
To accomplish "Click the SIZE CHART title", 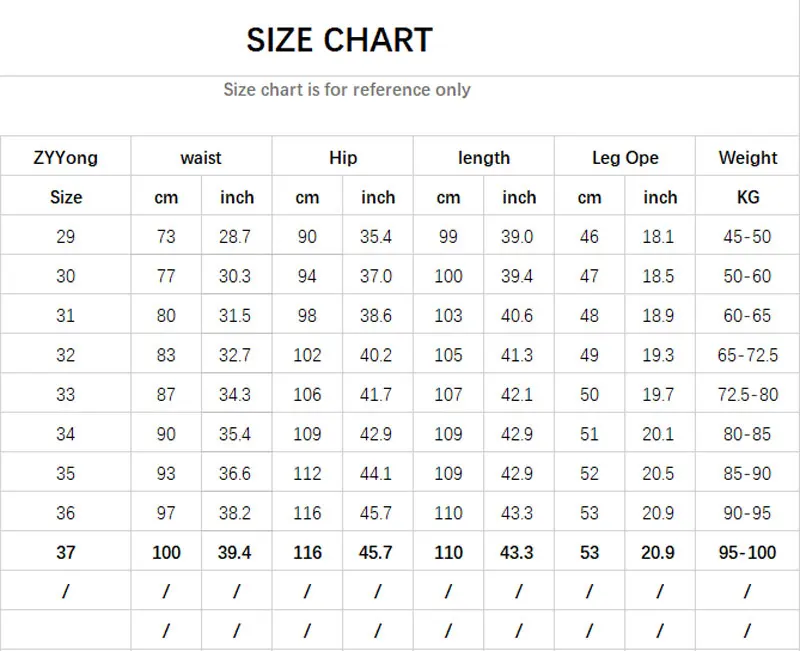I will tap(339, 40).
